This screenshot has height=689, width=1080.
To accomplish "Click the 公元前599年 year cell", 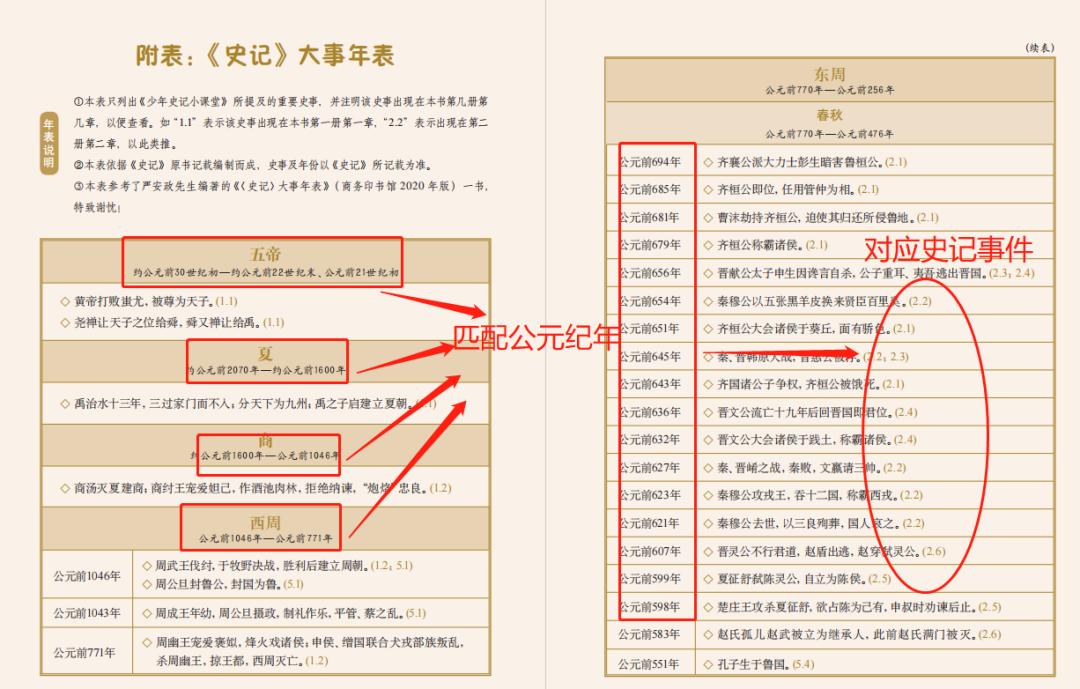I will point(650,579).
